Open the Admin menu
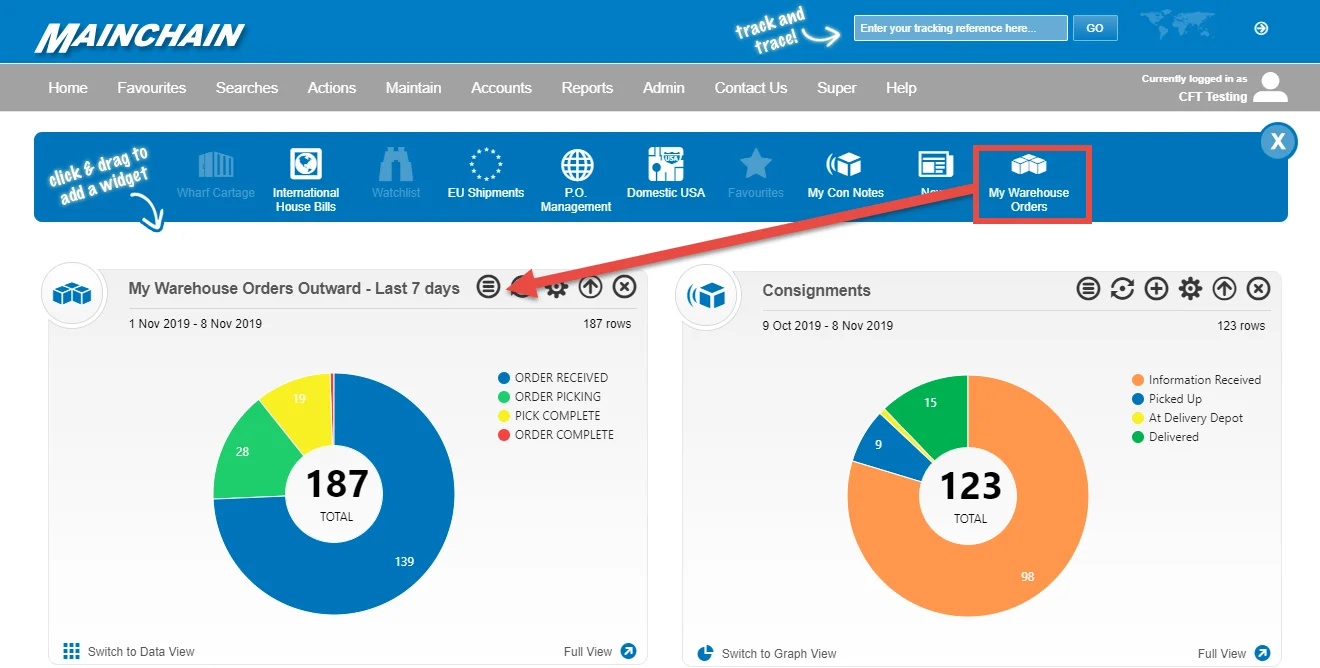1320x668 pixels. (x=664, y=88)
